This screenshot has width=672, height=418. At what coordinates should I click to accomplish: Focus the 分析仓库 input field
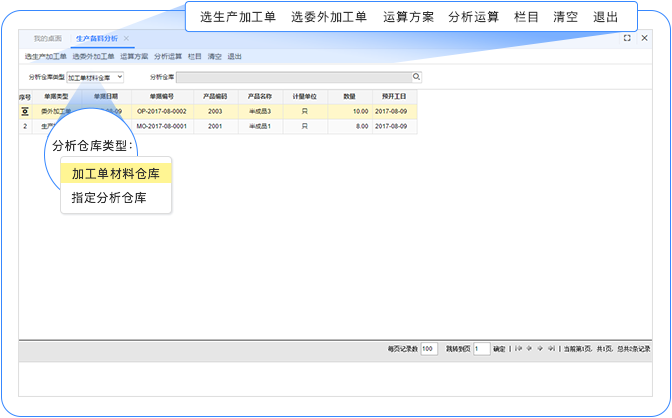point(294,77)
